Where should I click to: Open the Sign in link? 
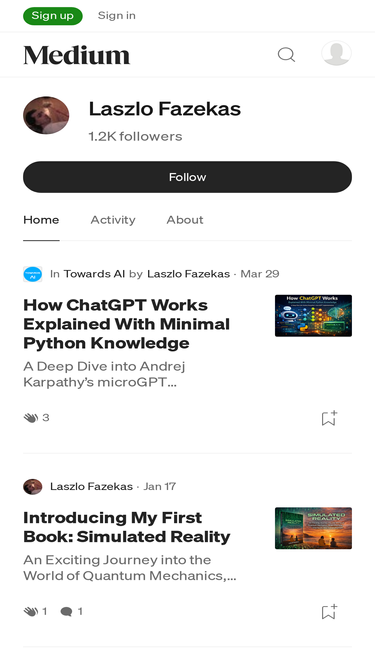pyautogui.click(x=116, y=16)
